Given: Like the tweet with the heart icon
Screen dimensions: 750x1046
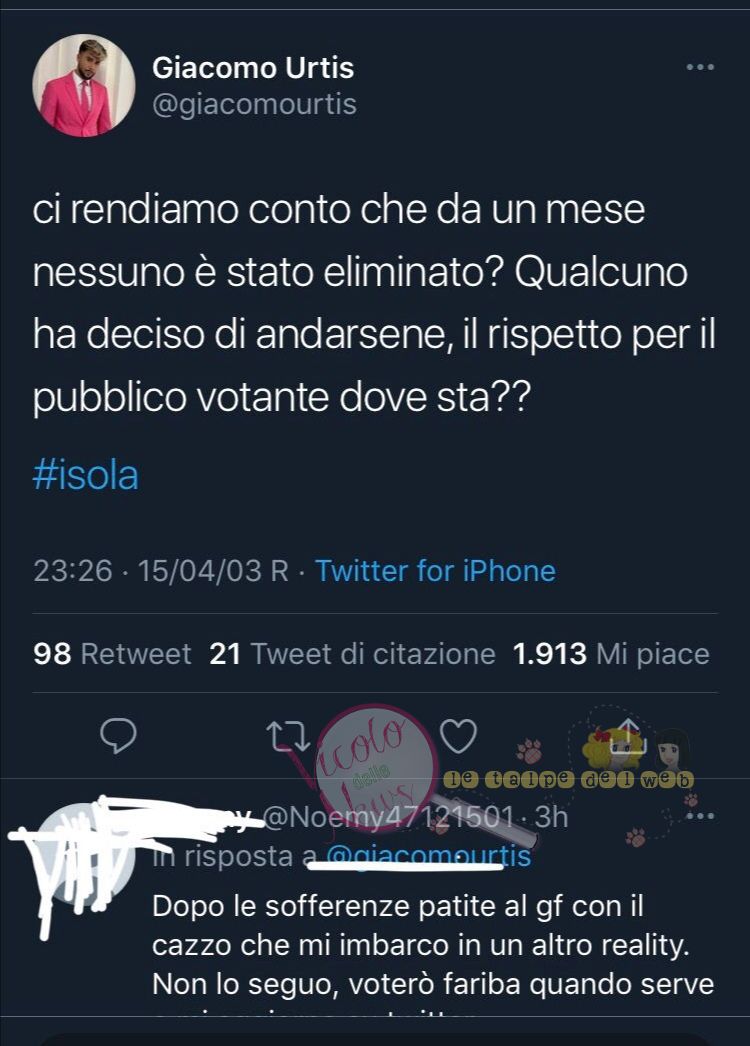Looking at the screenshot, I should click(x=458, y=736).
